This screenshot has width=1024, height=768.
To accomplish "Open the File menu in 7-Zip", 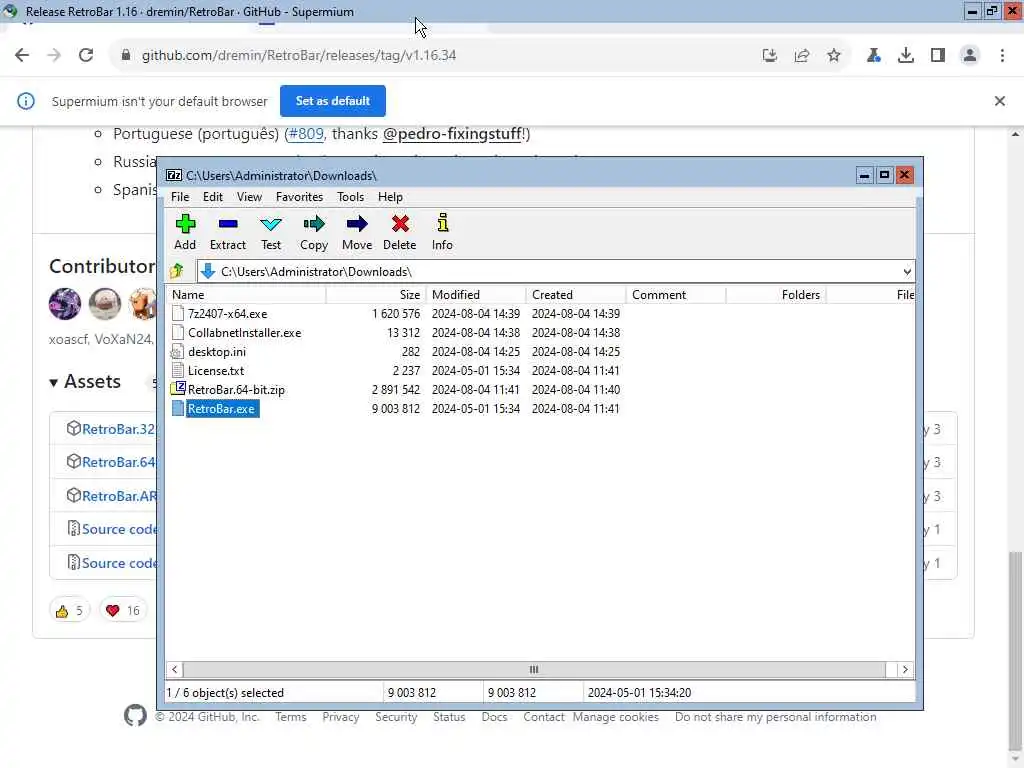I will point(180,197).
